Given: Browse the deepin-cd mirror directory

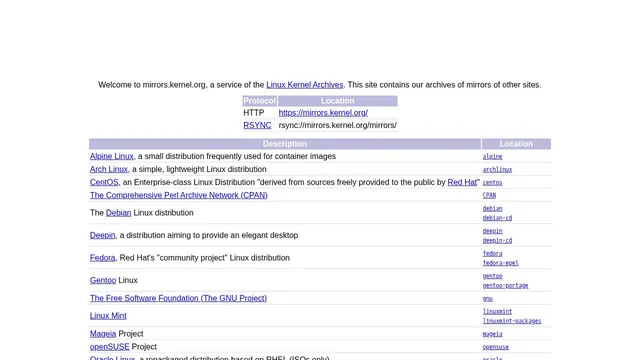Looking at the screenshot, I should 497,240.
